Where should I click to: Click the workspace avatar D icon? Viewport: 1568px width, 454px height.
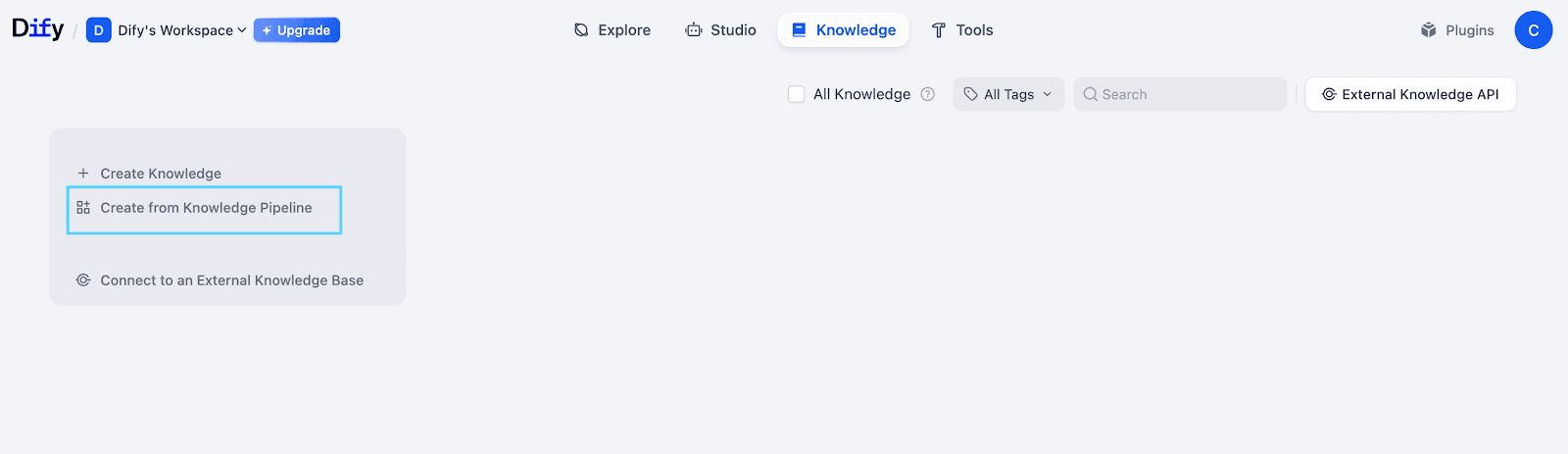click(x=98, y=30)
